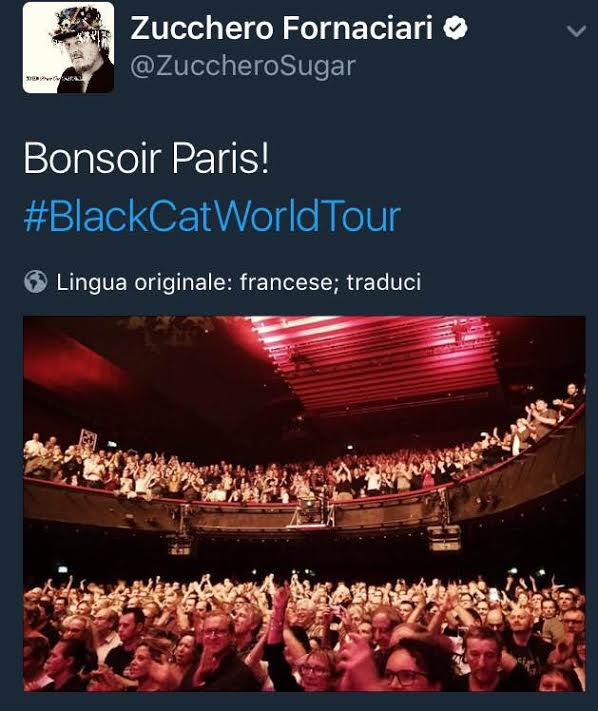The height and width of the screenshot is (711, 598).
Task: Select the Zucchero Fornaciari display name
Action: coord(282,28)
